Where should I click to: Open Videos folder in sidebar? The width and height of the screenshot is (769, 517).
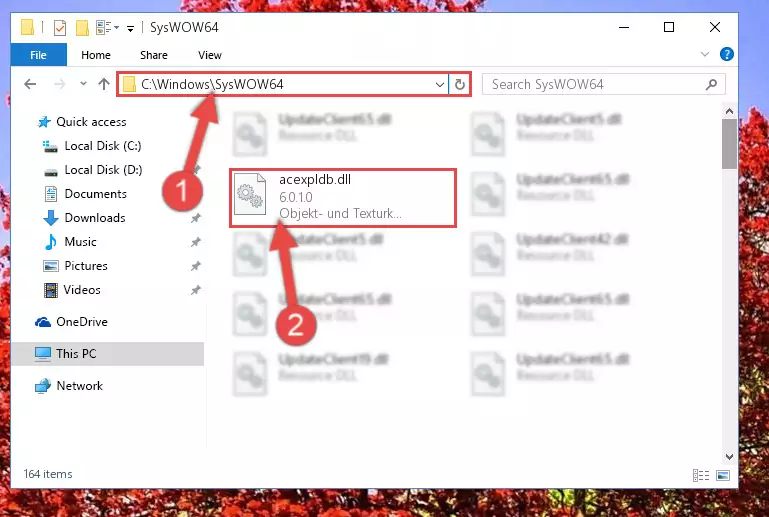(82, 290)
